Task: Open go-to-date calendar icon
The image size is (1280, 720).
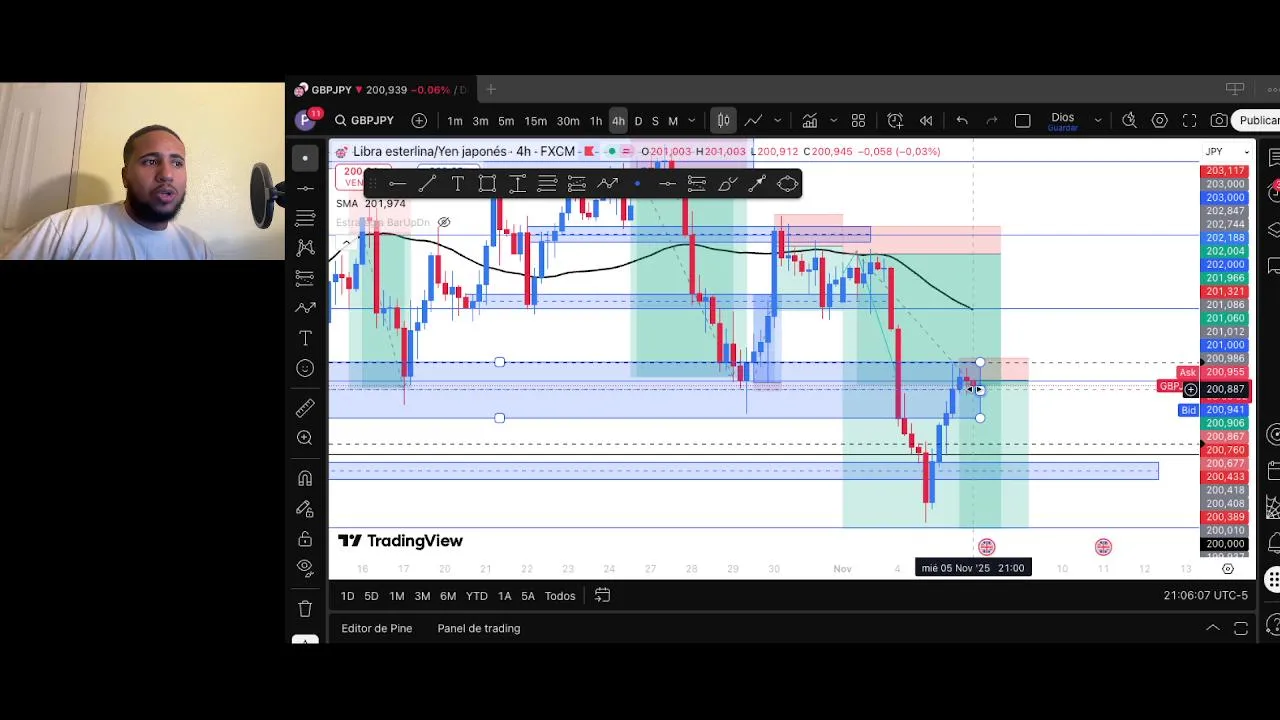Action: click(x=602, y=596)
